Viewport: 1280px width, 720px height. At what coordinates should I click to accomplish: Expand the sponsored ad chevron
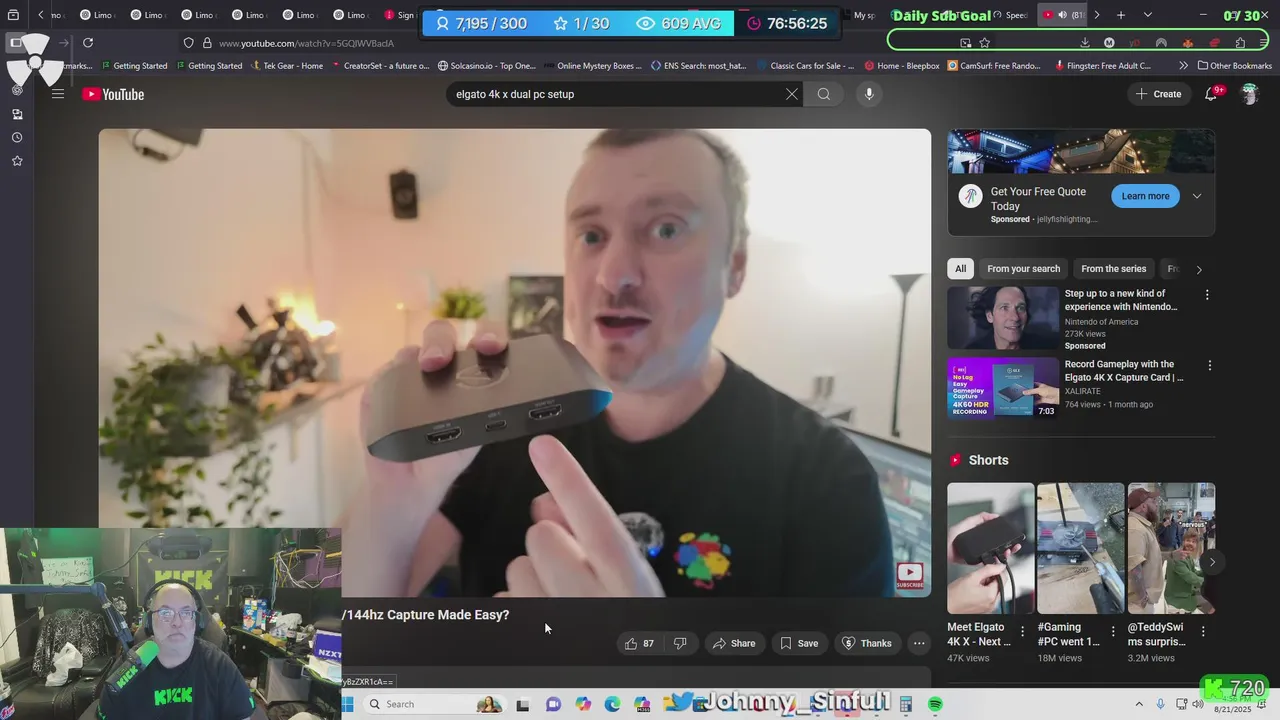[1197, 196]
